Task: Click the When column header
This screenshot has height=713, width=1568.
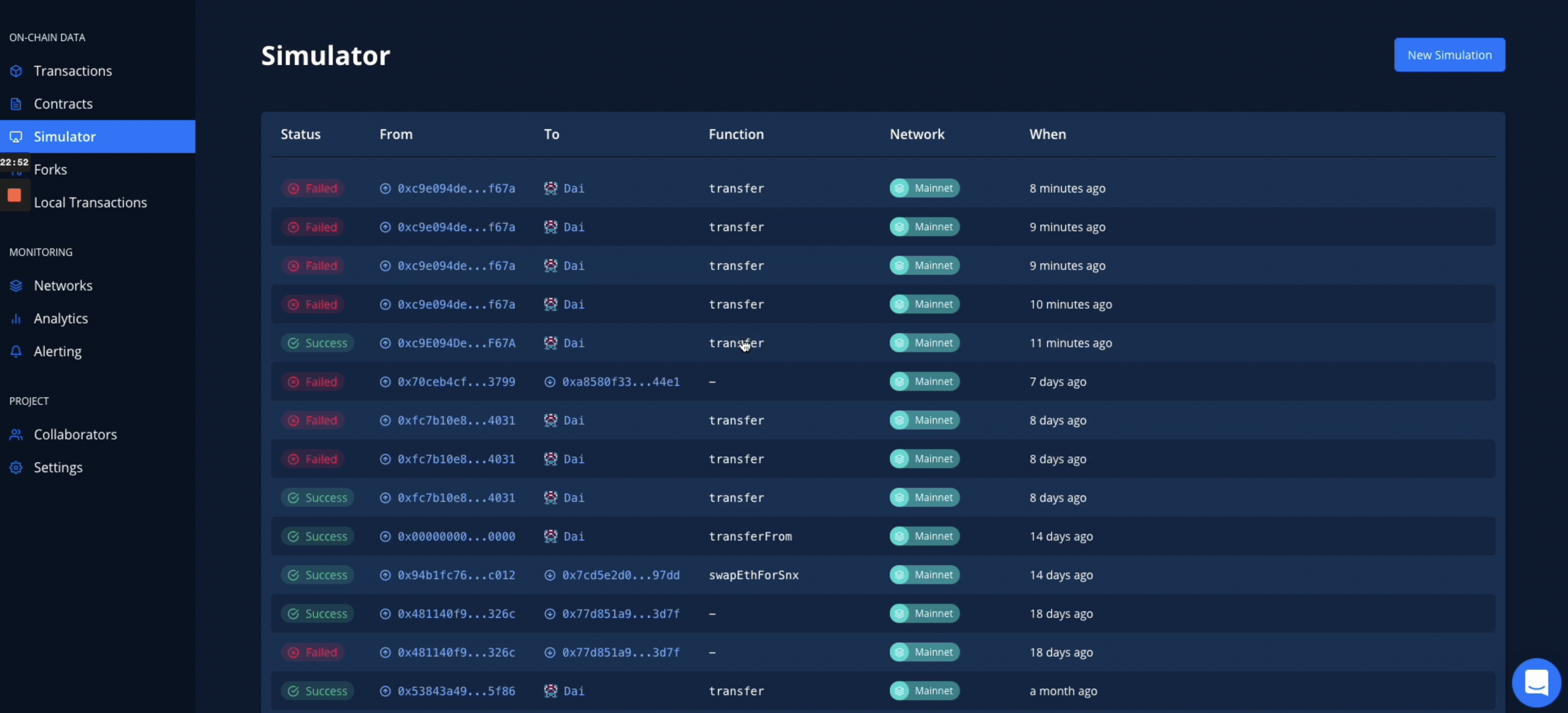Action: [x=1047, y=134]
